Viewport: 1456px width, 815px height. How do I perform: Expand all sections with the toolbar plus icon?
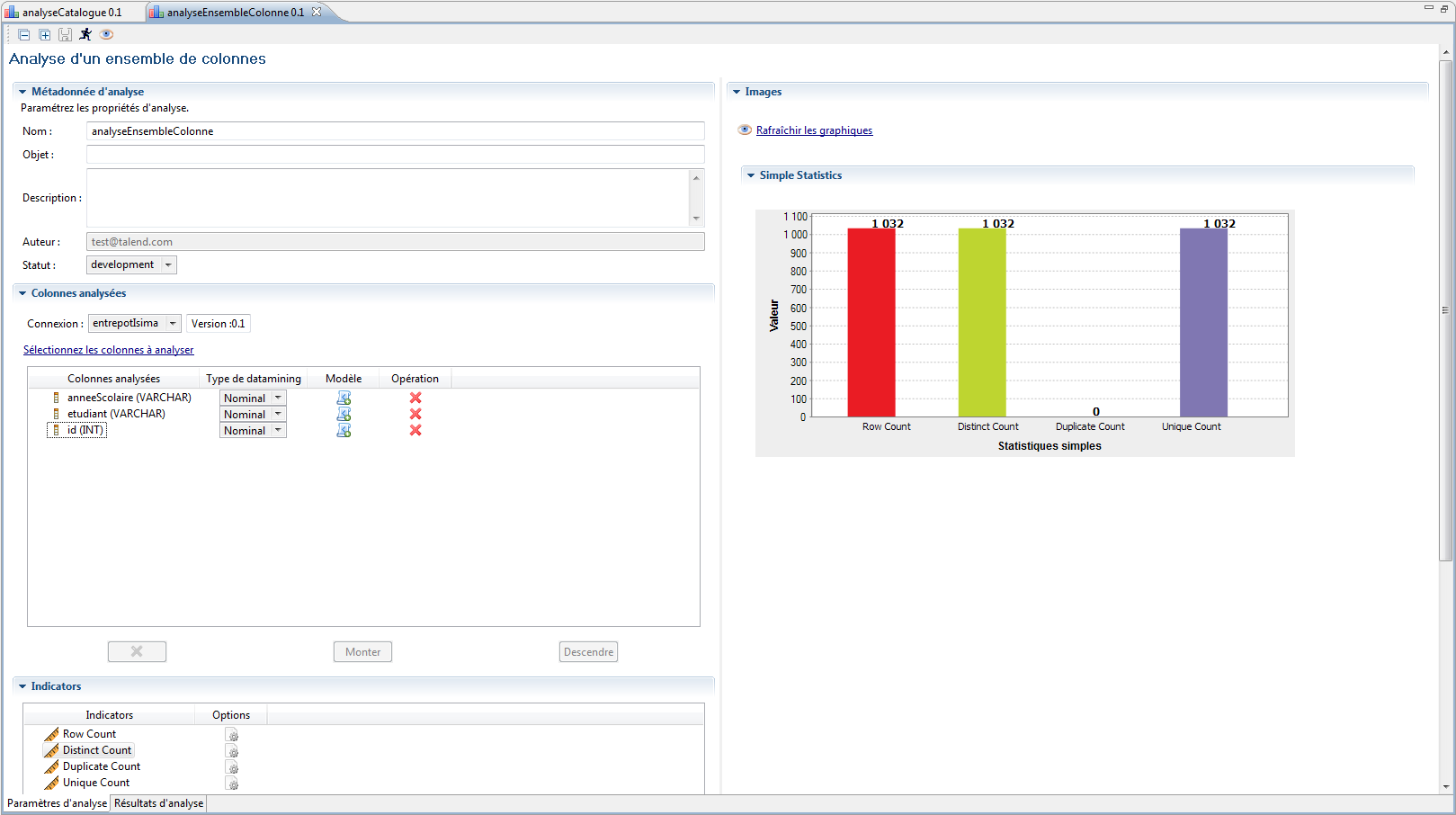(x=44, y=35)
